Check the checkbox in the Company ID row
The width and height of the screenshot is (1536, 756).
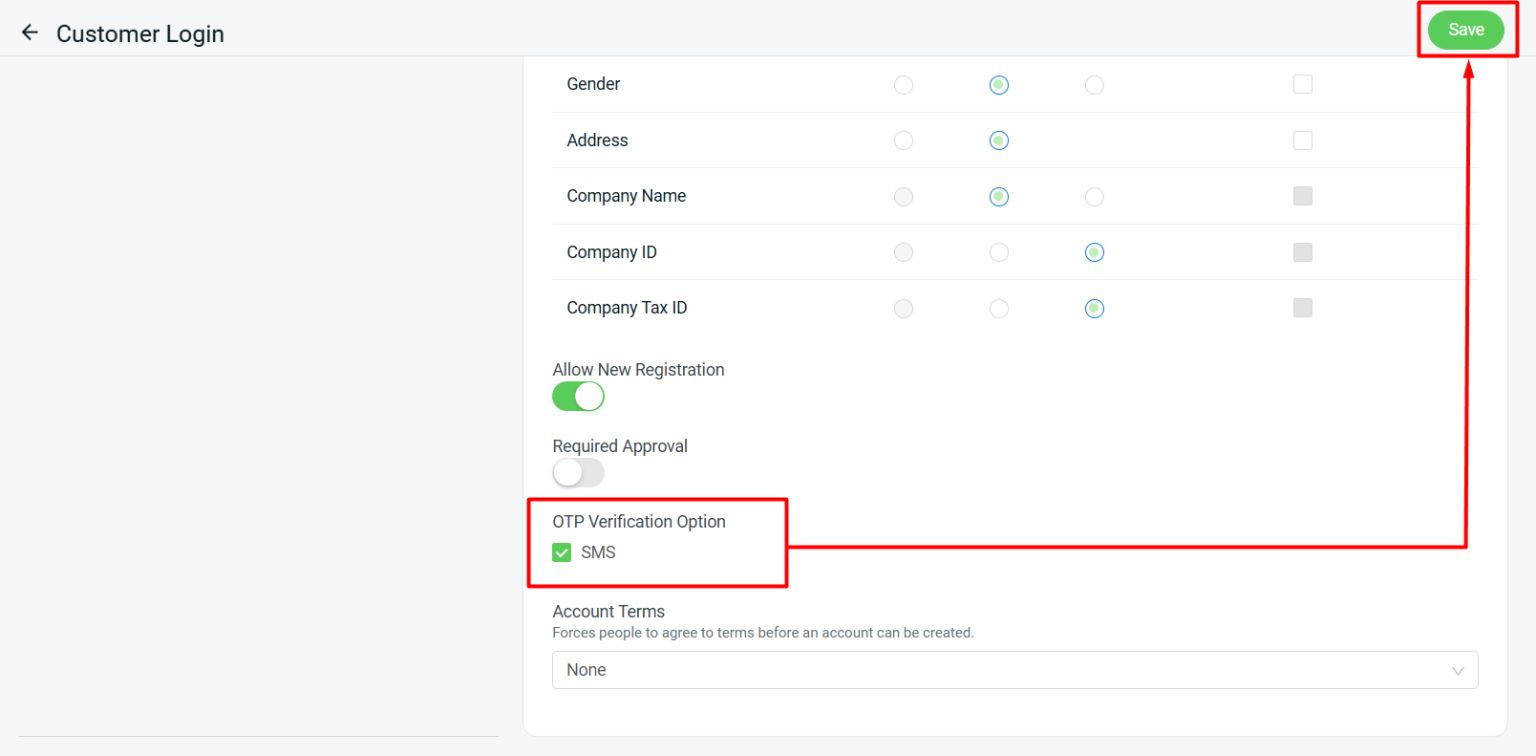[x=1302, y=252]
